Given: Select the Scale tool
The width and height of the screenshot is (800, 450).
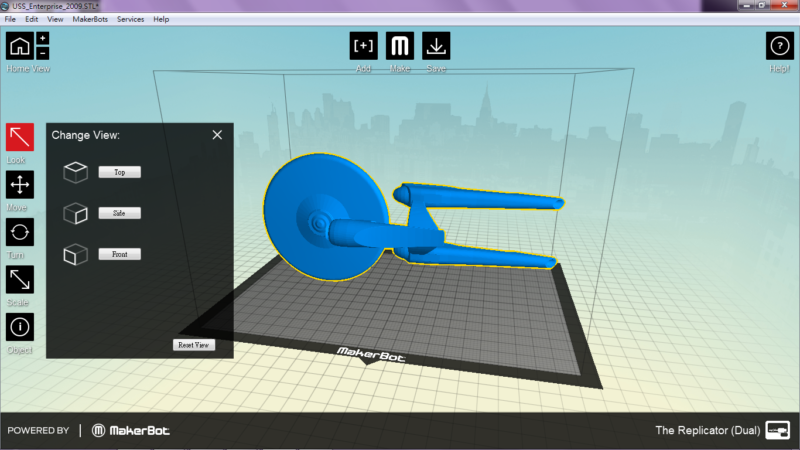Looking at the screenshot, I should (20, 280).
